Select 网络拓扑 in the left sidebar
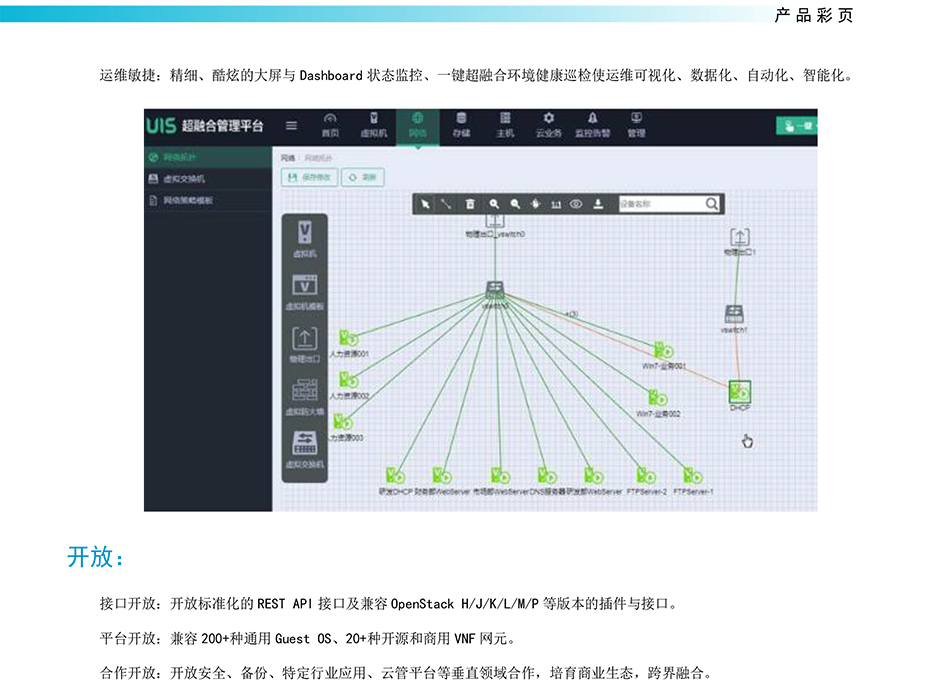 (208, 157)
